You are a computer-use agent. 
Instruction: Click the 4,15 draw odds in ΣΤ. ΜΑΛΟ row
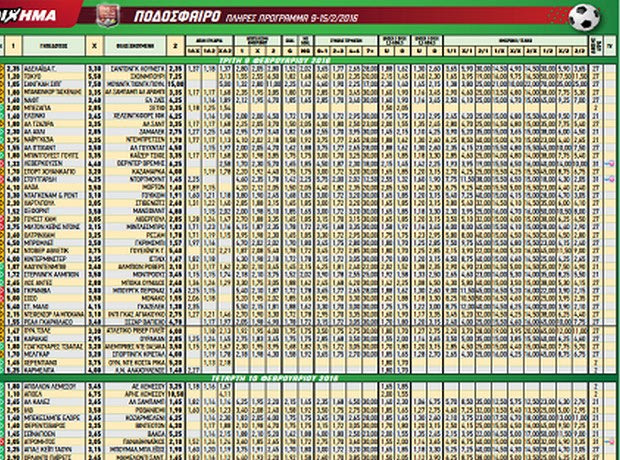[95, 306]
